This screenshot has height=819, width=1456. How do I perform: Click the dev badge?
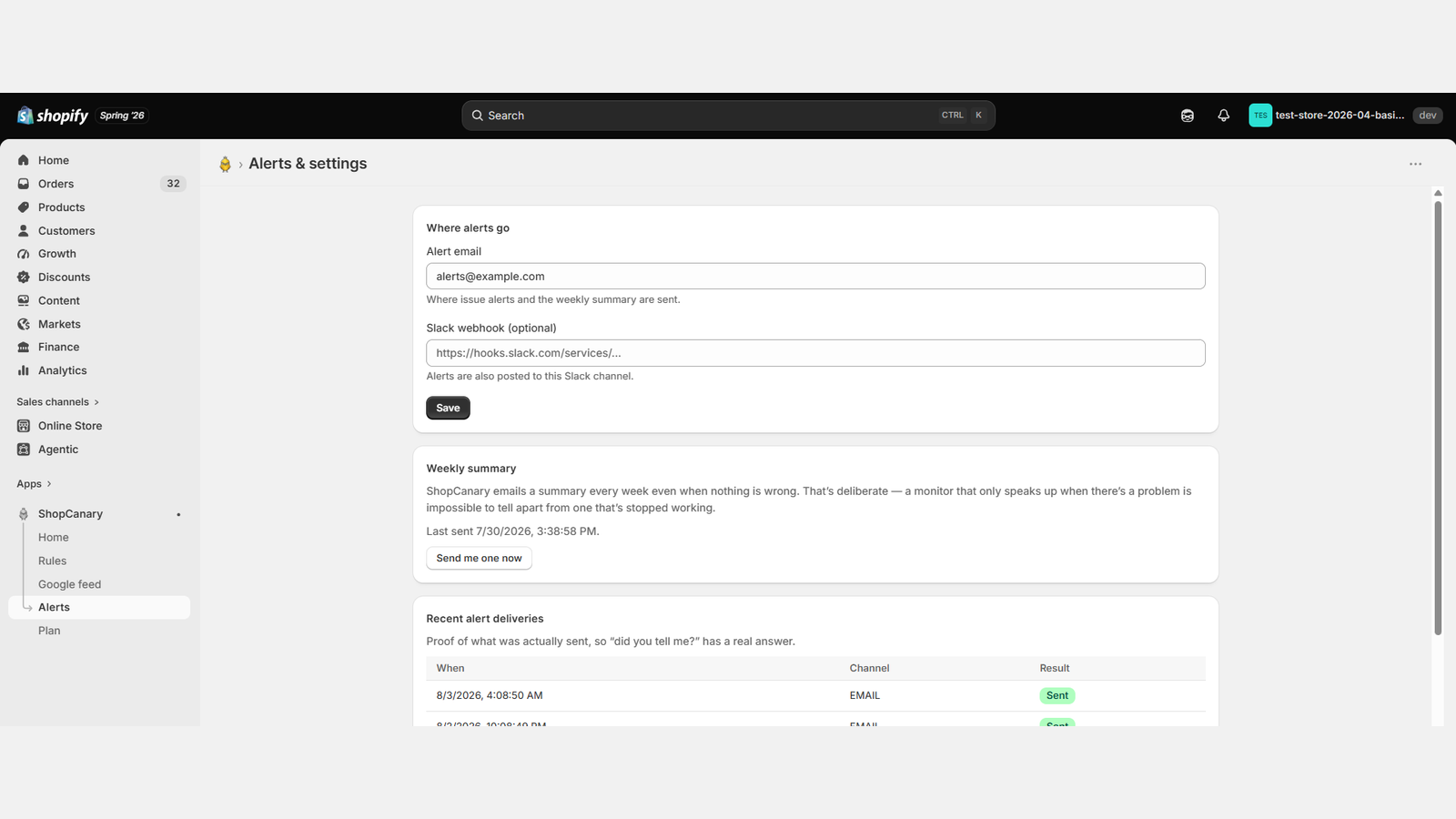(1427, 116)
